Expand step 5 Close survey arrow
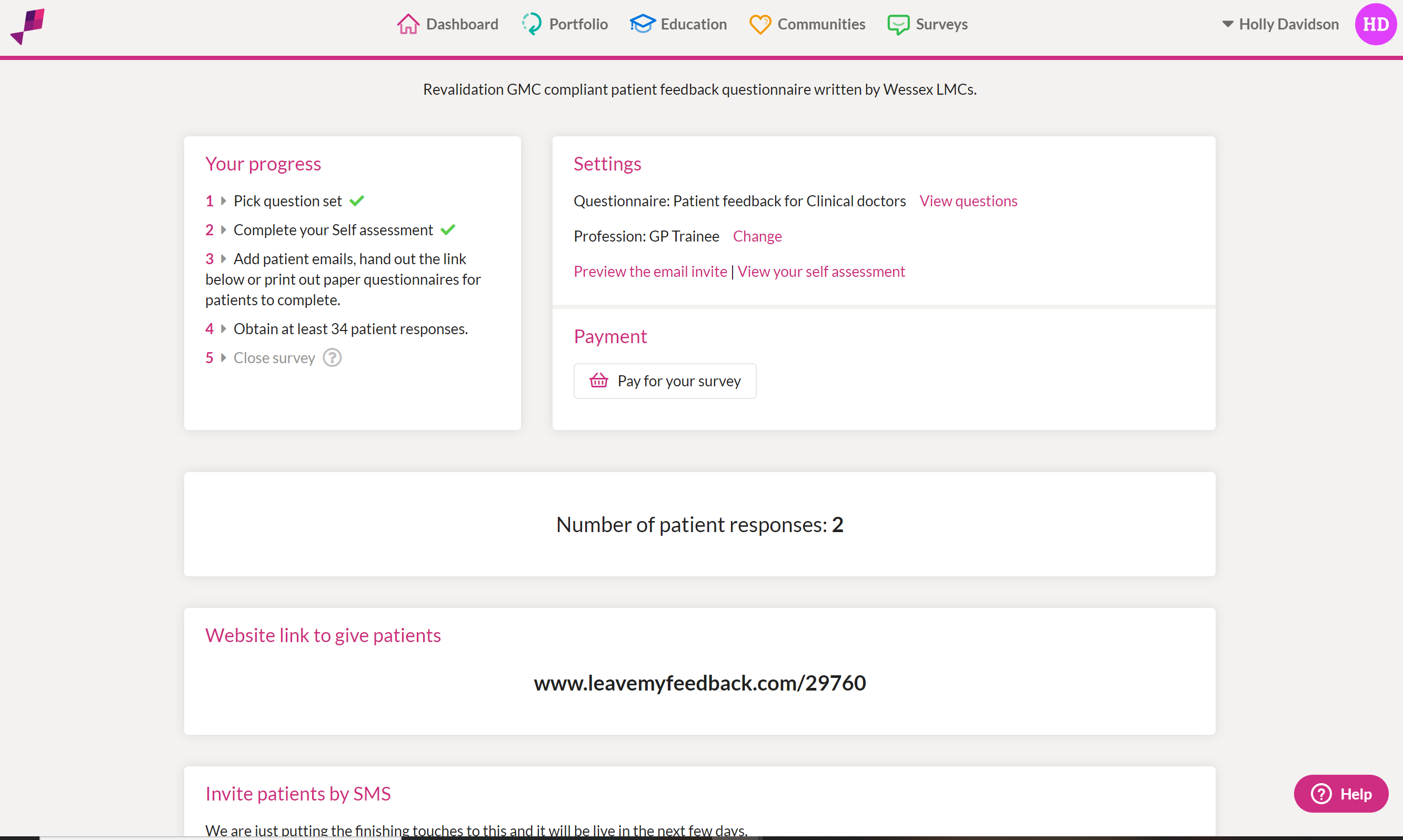 pyautogui.click(x=224, y=358)
